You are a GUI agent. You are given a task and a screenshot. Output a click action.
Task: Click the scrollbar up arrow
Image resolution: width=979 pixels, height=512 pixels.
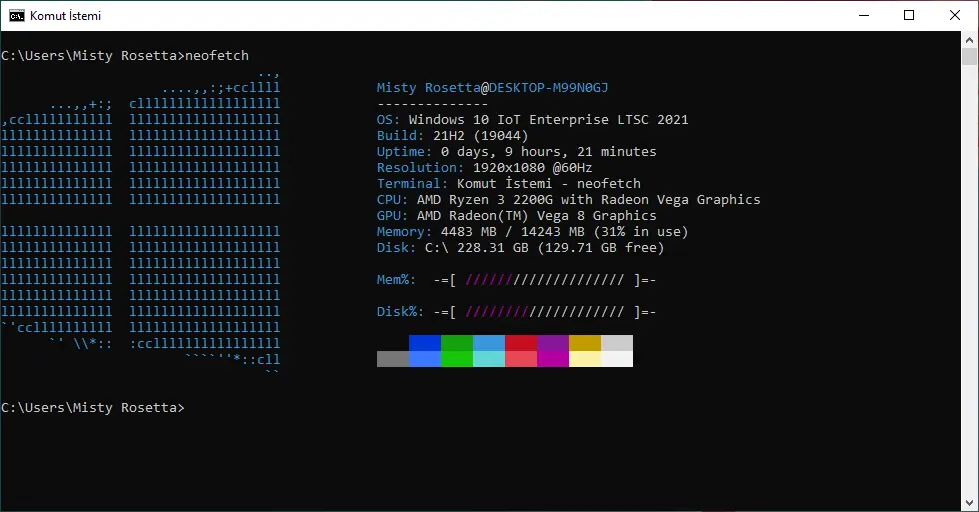pos(969,40)
